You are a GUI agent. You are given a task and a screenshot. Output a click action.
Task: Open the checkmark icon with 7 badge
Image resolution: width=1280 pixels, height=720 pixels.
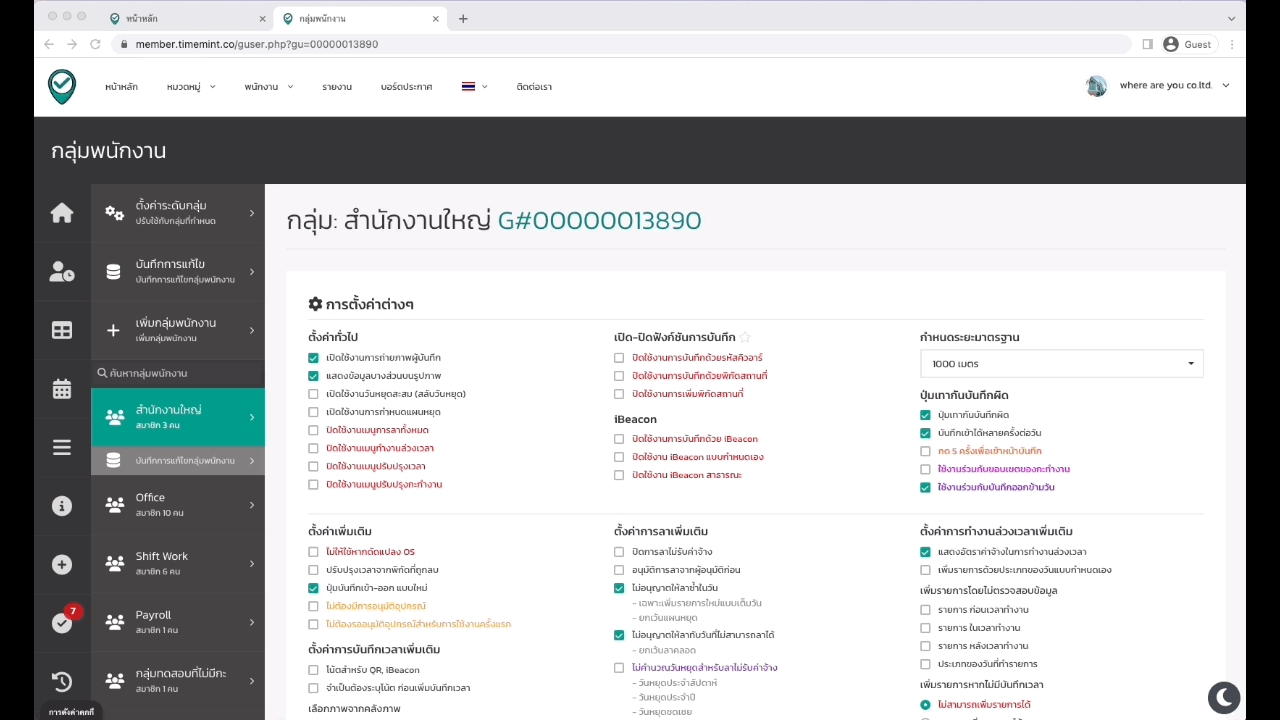coord(62,623)
